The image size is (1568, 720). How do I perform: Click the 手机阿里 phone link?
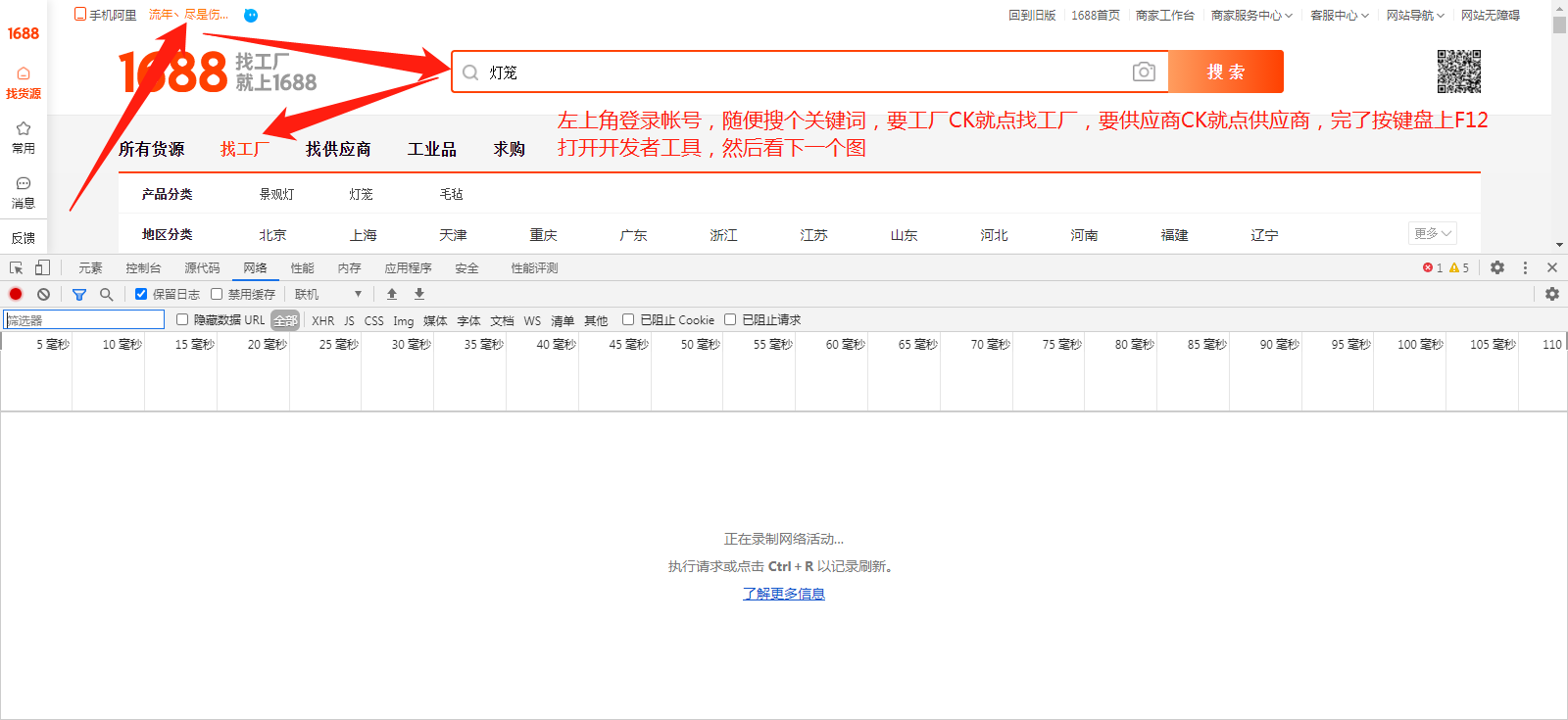pyautogui.click(x=106, y=15)
